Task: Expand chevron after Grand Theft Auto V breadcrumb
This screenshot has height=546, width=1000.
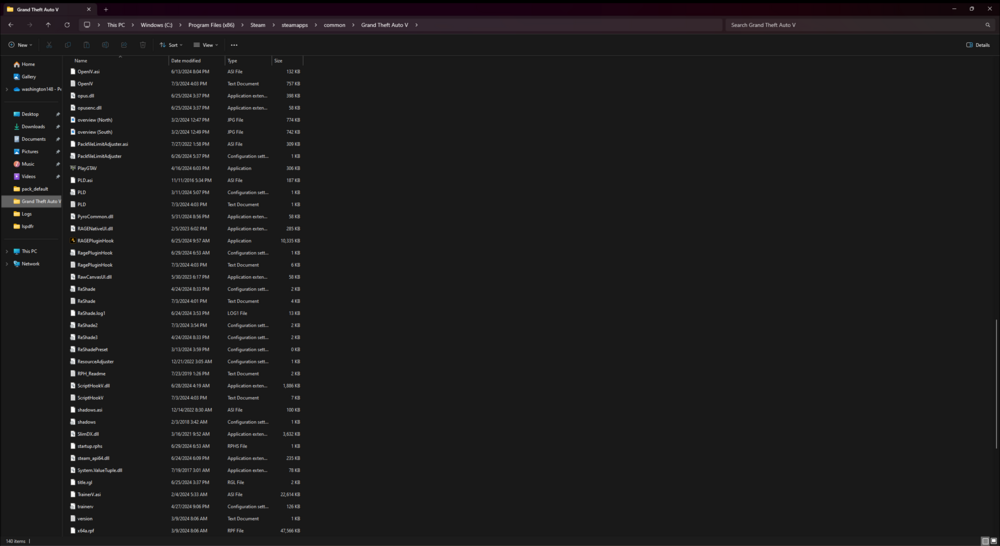Action: [416, 25]
